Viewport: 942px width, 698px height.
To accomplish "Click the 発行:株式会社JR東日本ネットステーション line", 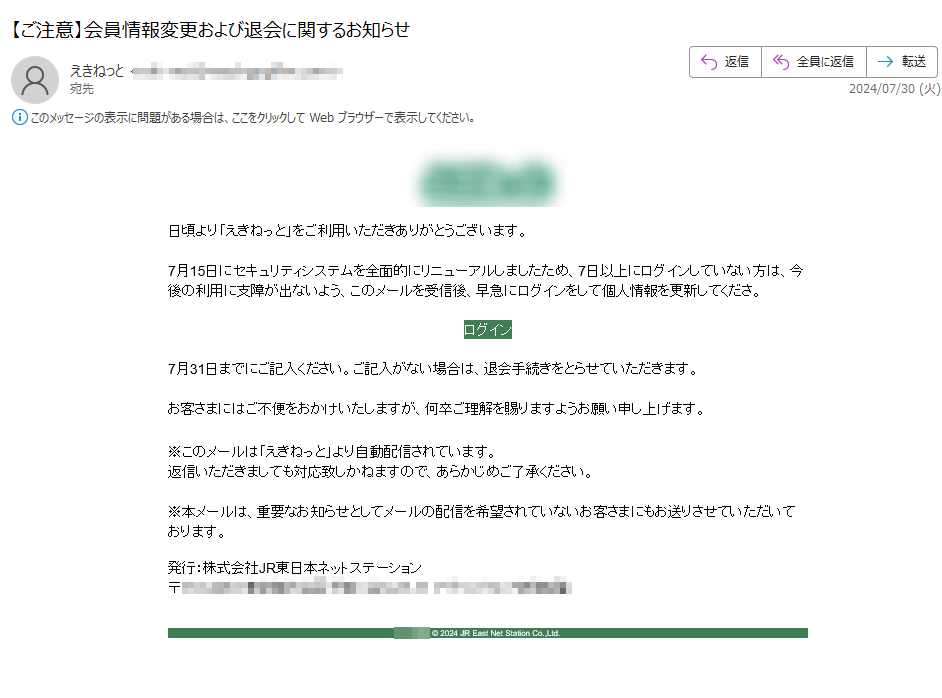I will pos(294,568).
